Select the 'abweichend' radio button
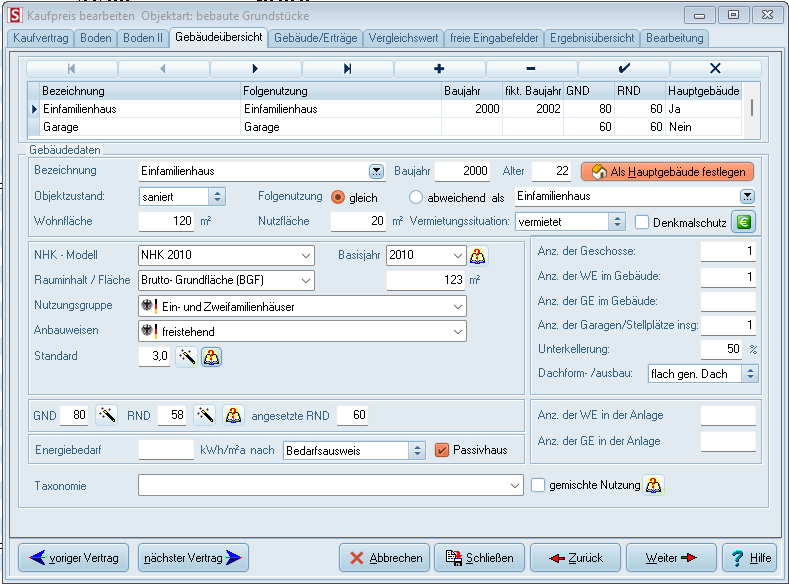 (418, 197)
